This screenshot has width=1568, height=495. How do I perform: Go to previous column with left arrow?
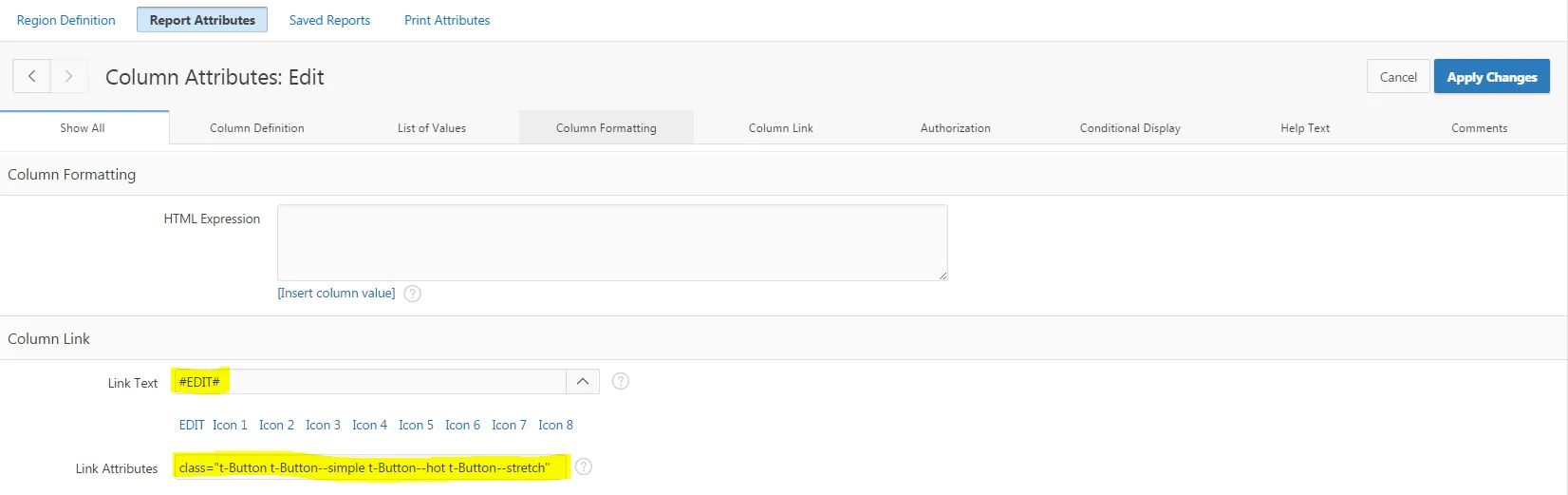pos(31,76)
